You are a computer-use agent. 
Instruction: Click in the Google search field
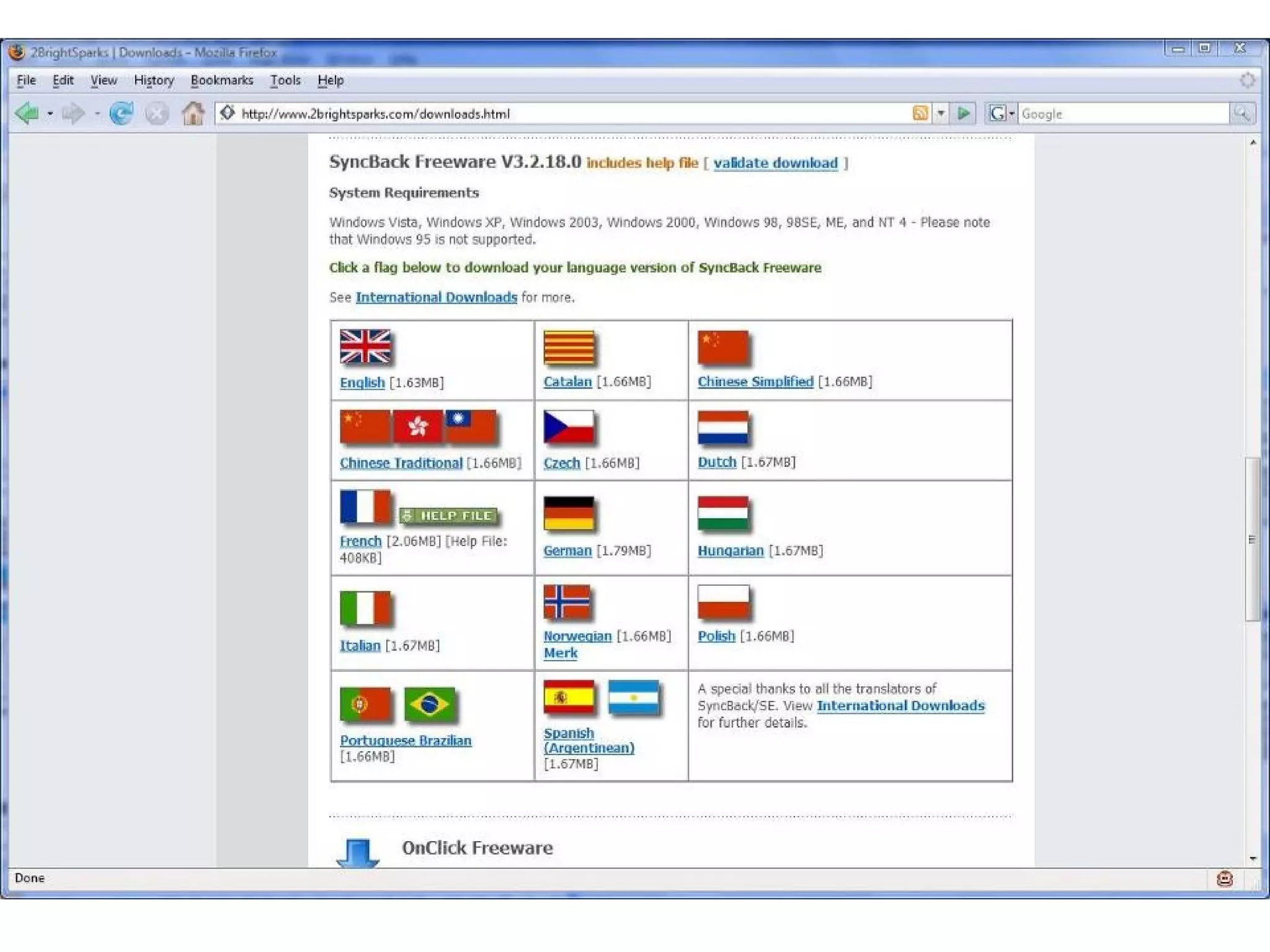pos(1122,114)
